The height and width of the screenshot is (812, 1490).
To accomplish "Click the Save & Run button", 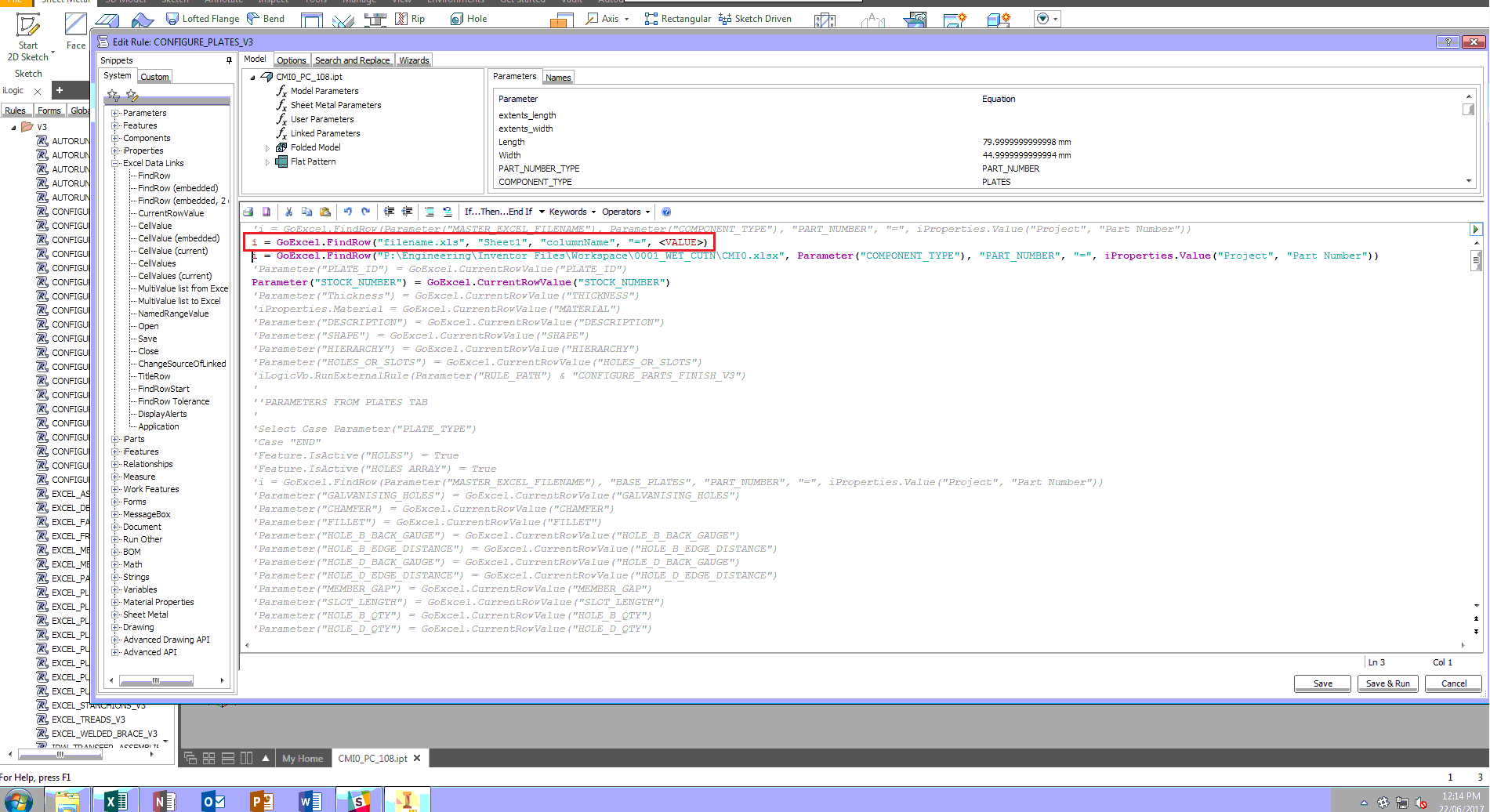I will [1387, 683].
